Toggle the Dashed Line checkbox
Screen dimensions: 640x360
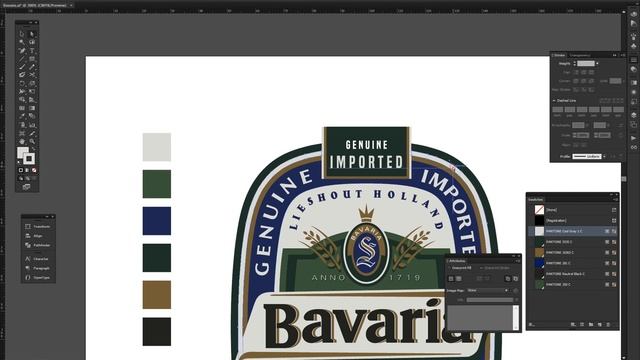pyautogui.click(x=554, y=100)
